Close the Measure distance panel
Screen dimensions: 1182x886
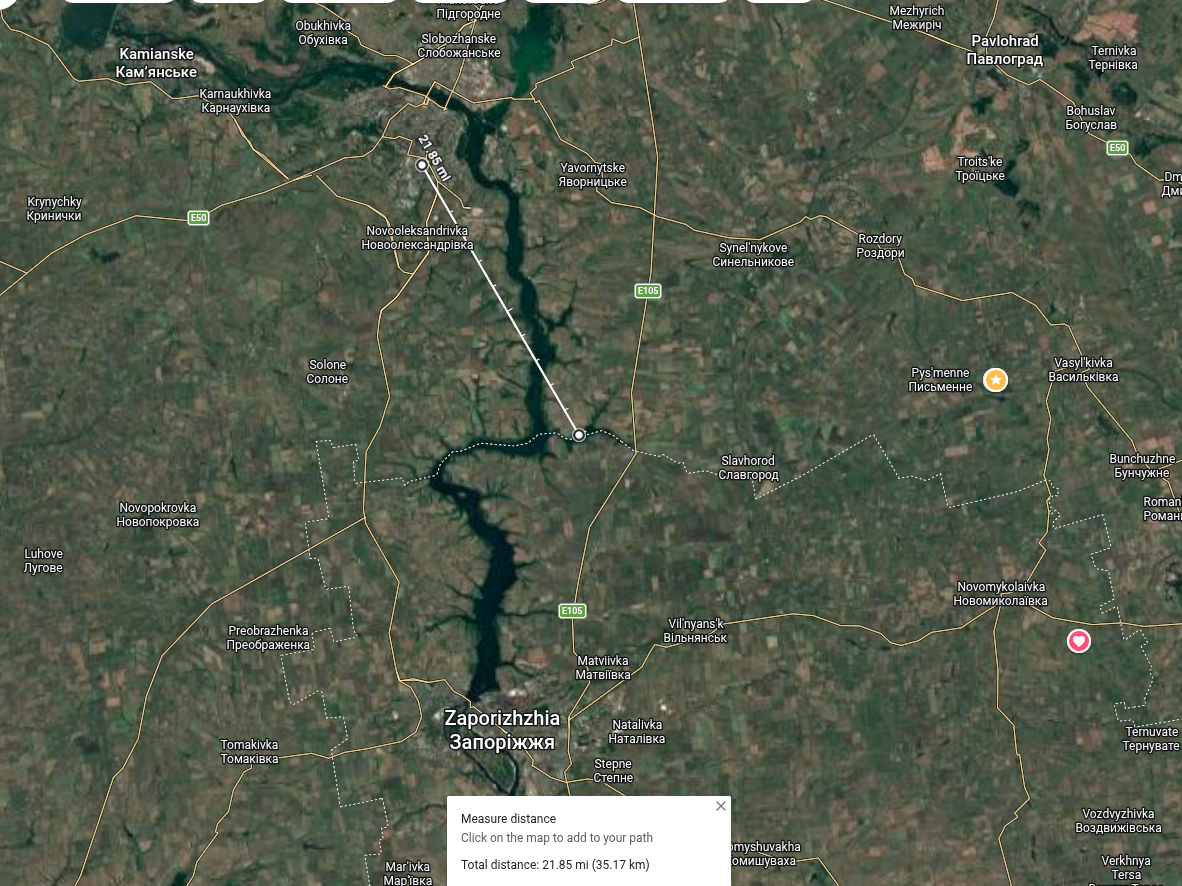point(721,806)
